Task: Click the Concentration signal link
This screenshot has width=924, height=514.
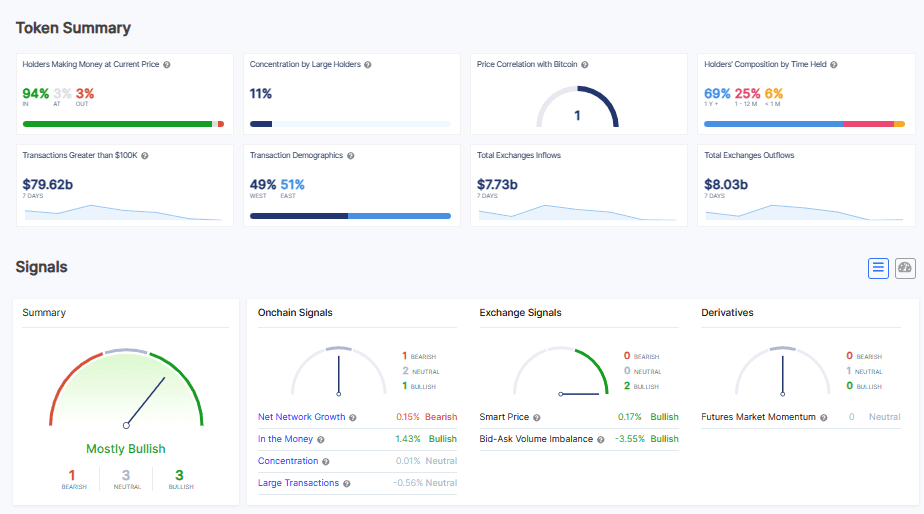Action: [288, 461]
